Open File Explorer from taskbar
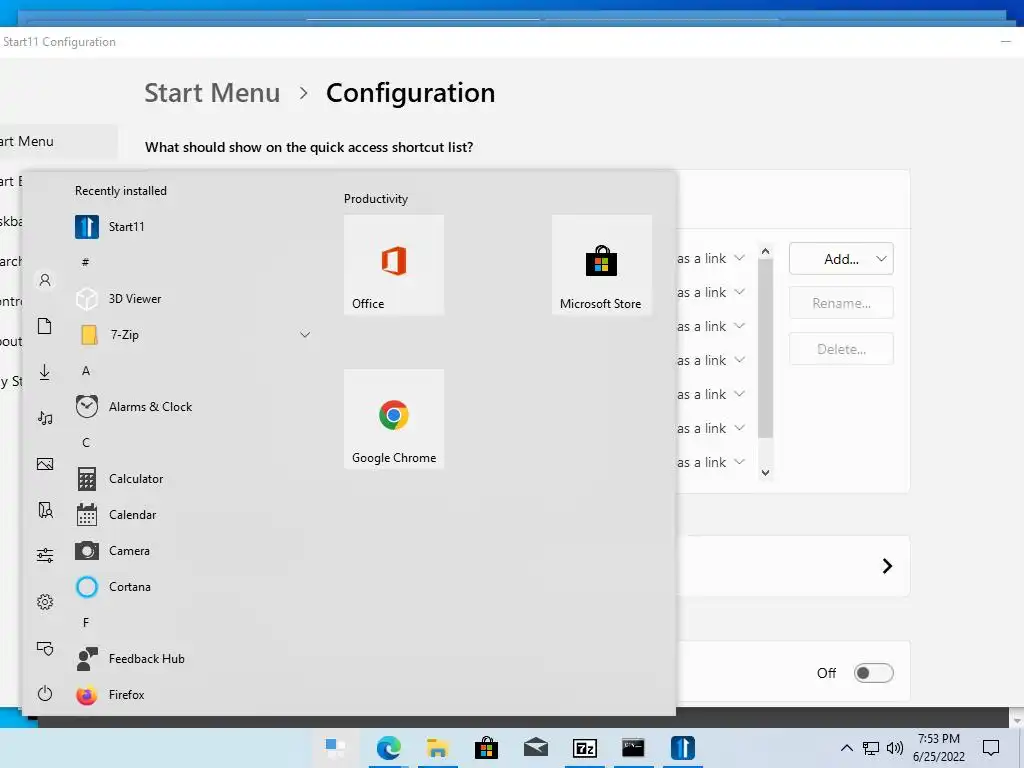Viewport: 1024px width, 768px height. pyautogui.click(x=438, y=748)
